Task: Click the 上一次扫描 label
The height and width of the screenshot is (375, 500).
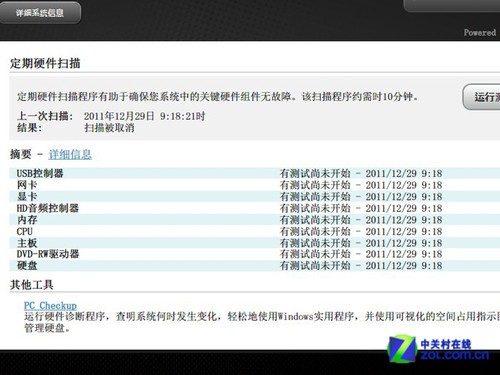Action: tap(45, 116)
